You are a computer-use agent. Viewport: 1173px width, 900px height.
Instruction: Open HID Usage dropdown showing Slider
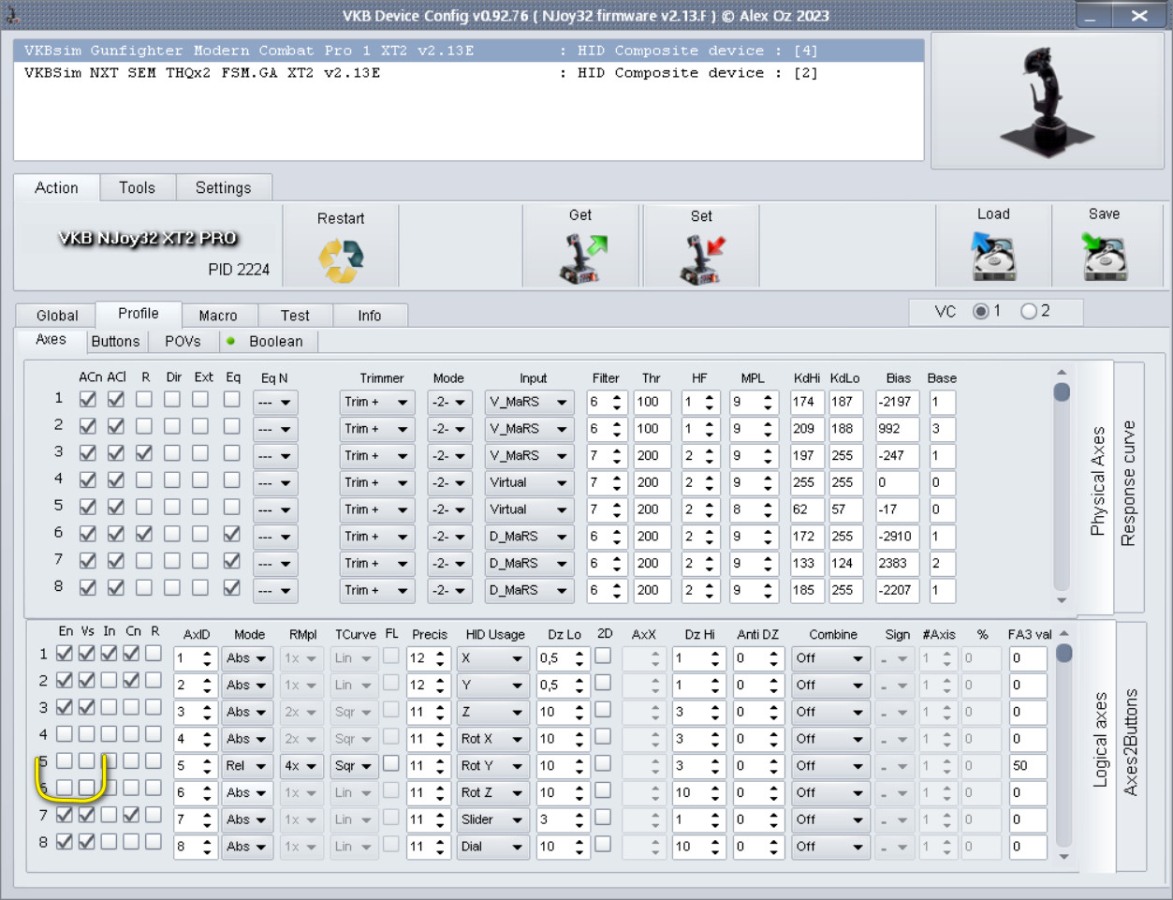point(493,820)
